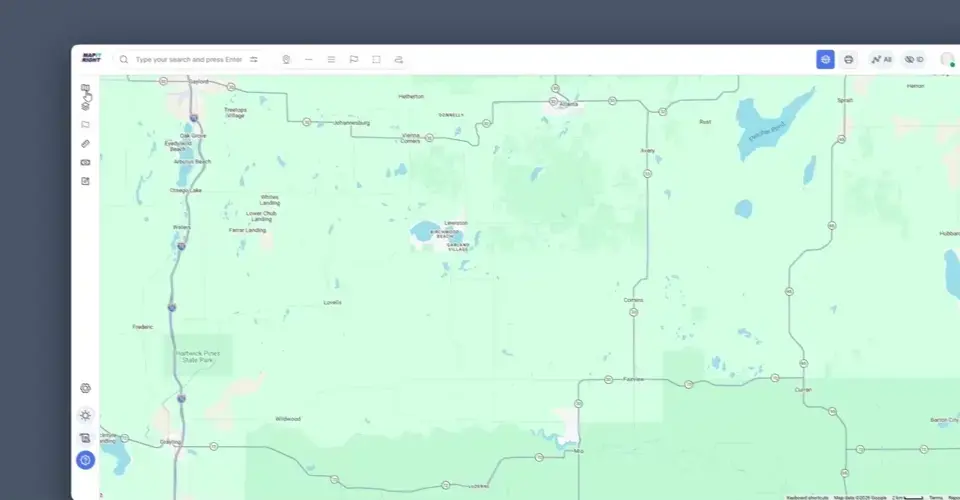The height and width of the screenshot is (500, 960).
Task: Click the 'Frederic' map label
Action: pyautogui.click(x=143, y=327)
